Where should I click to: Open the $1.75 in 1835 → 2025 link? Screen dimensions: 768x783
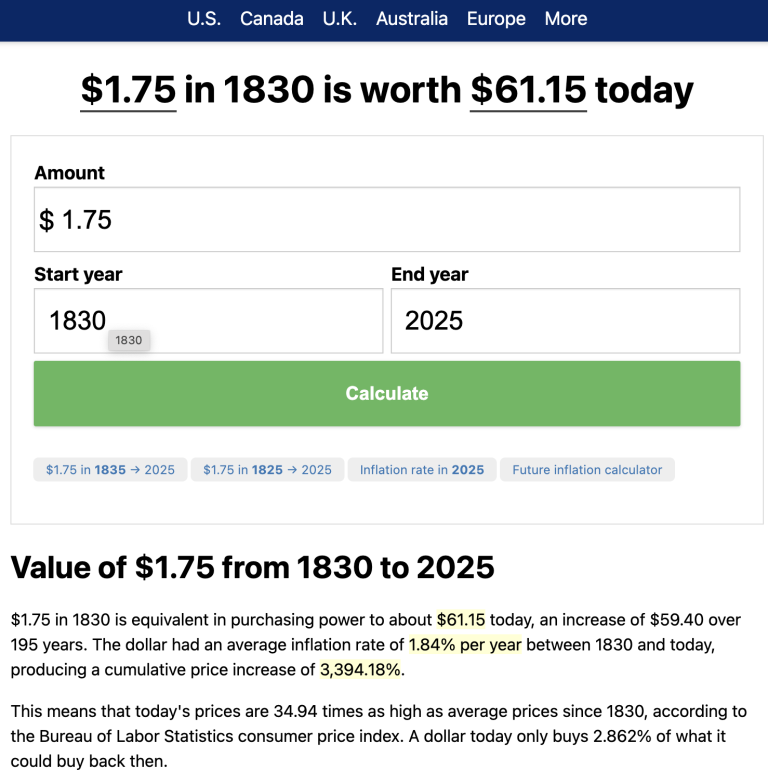click(110, 469)
